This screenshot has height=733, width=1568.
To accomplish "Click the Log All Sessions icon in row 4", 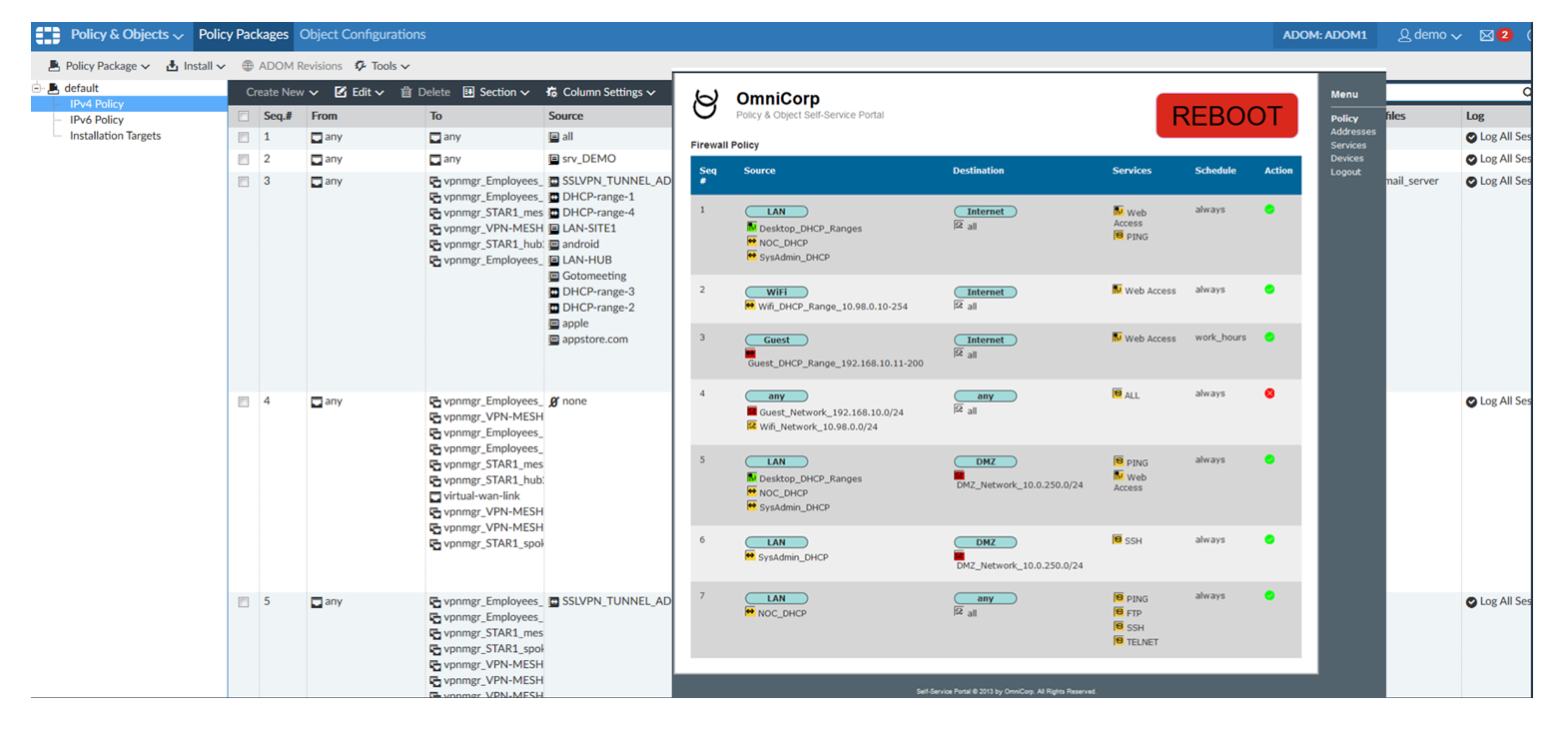I will tap(1471, 402).
